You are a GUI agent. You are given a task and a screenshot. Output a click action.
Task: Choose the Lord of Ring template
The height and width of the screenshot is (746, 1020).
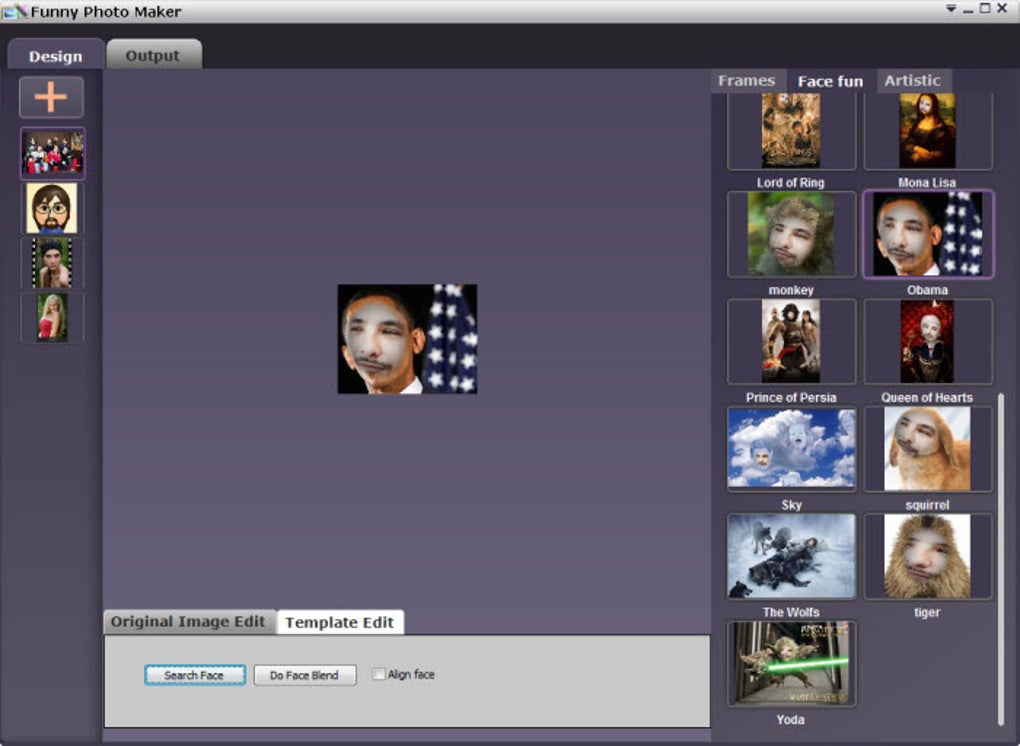(791, 130)
